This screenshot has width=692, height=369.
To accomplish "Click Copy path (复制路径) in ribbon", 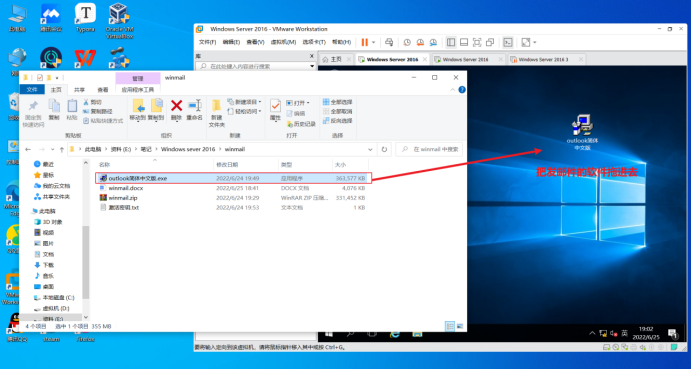I will [98, 111].
